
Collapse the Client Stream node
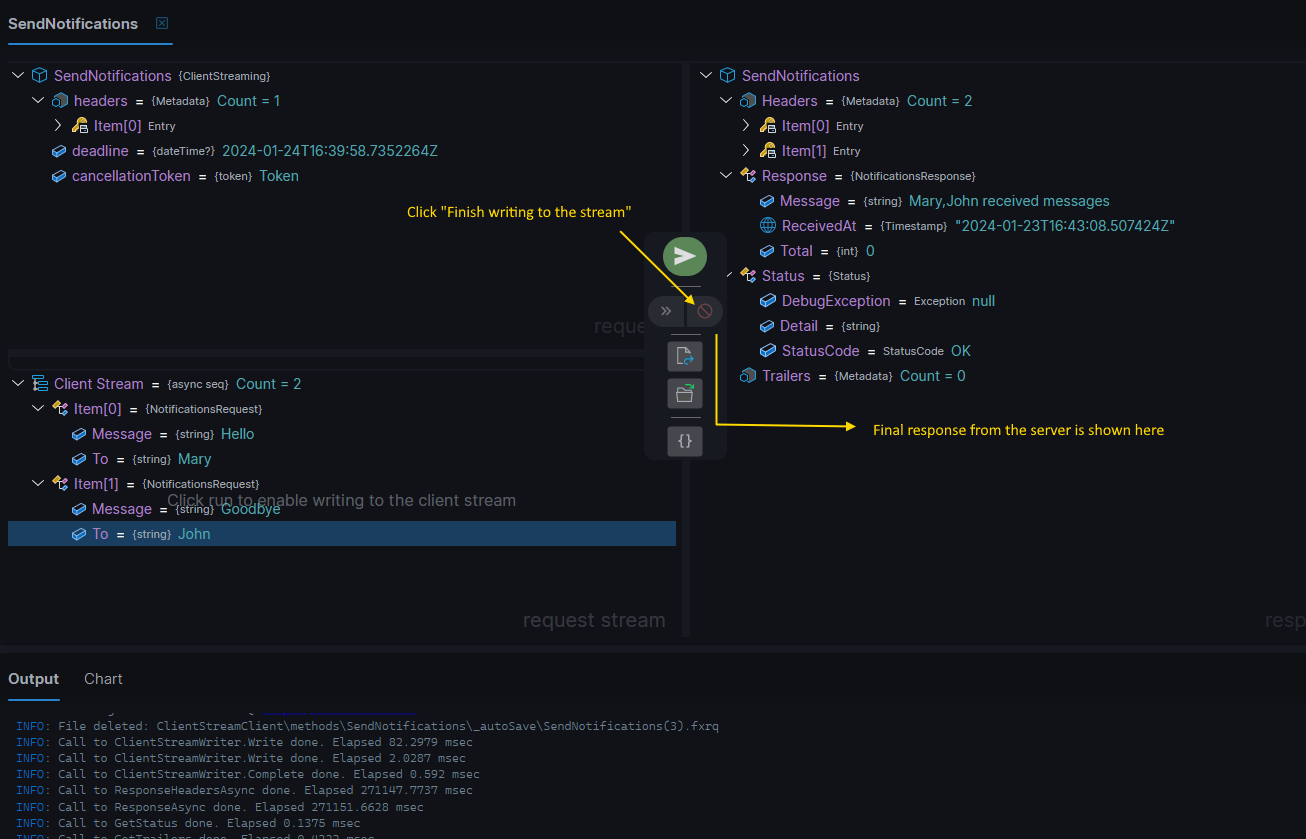(x=17, y=383)
